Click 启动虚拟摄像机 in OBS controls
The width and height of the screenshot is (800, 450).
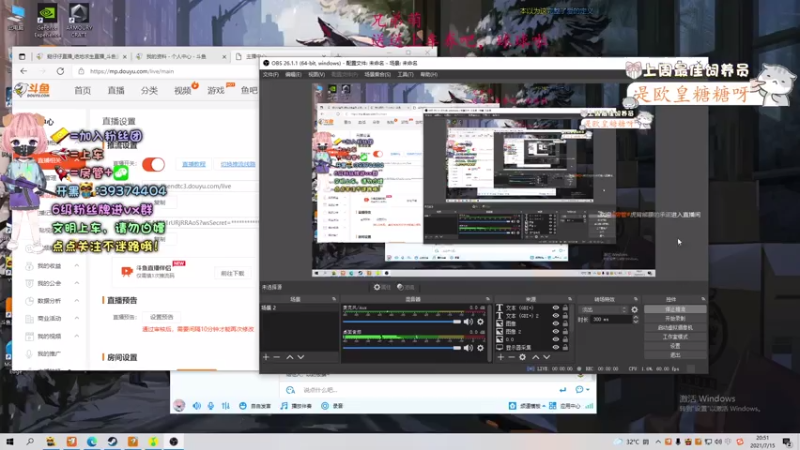(x=675, y=328)
